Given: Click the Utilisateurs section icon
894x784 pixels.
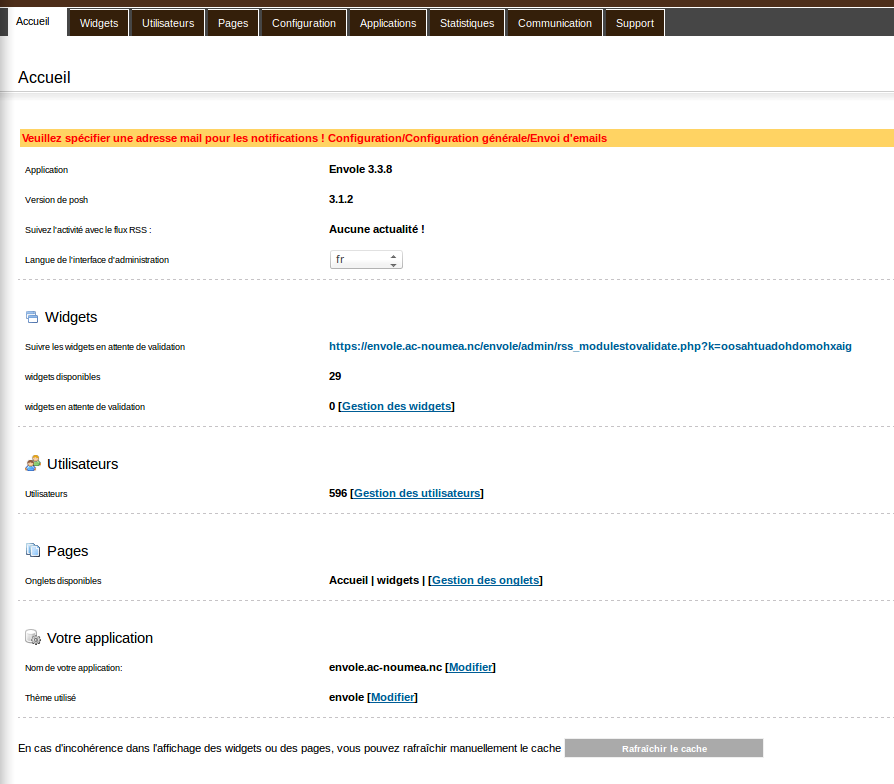Looking at the screenshot, I should pos(32,464).
